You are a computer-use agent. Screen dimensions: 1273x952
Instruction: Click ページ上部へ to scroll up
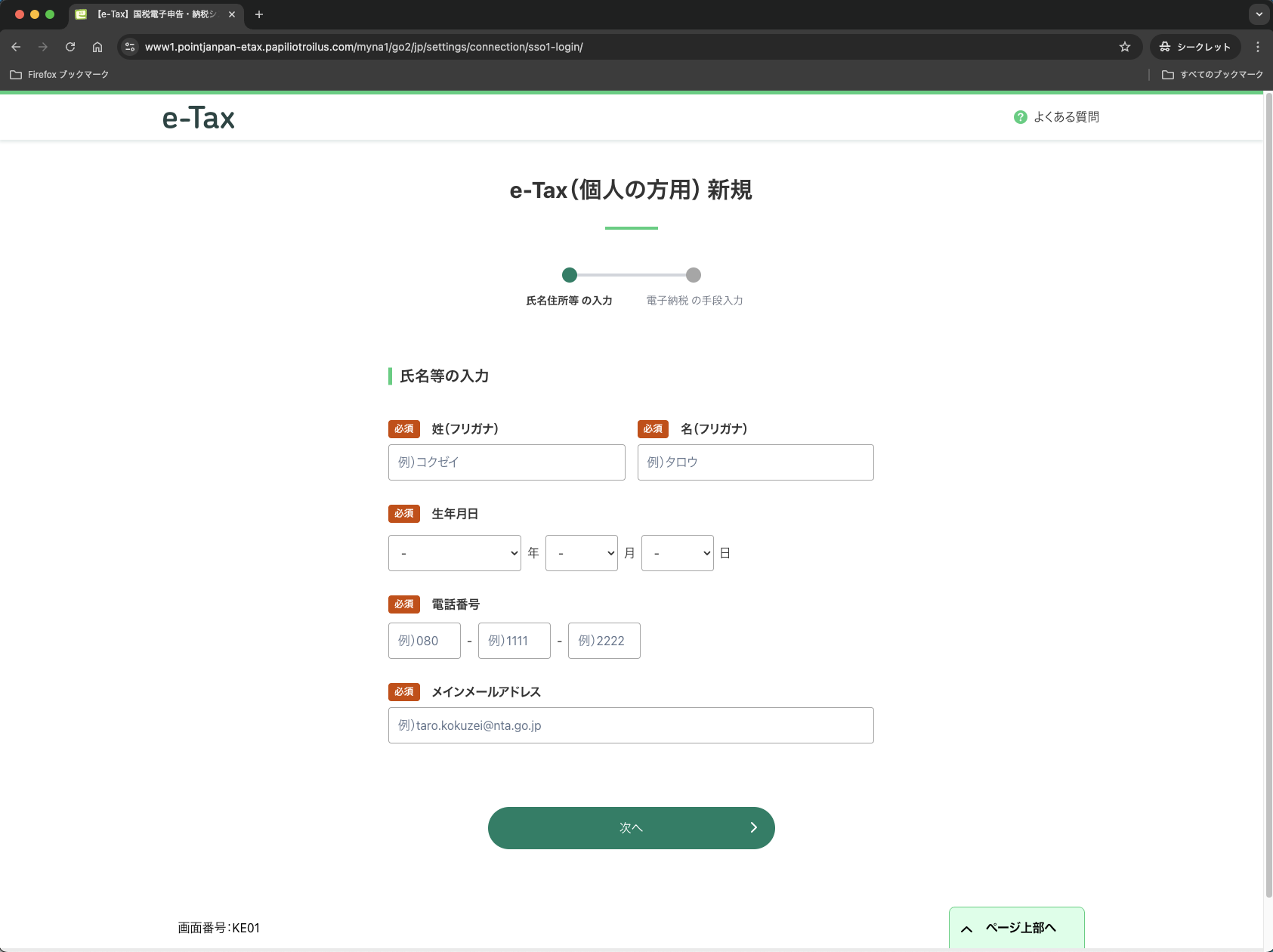(x=1016, y=926)
